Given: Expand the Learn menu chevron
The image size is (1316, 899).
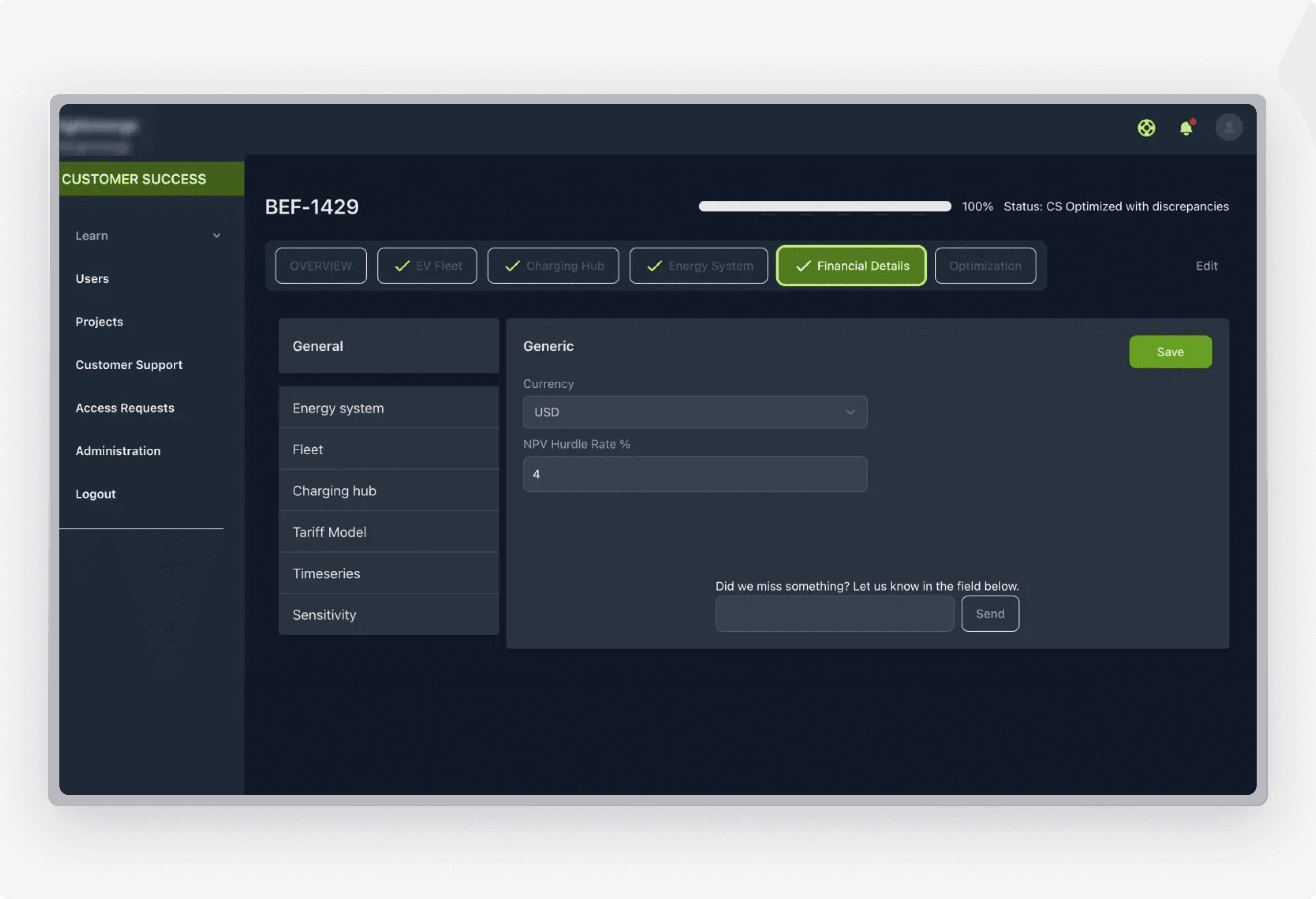Looking at the screenshot, I should 216,236.
